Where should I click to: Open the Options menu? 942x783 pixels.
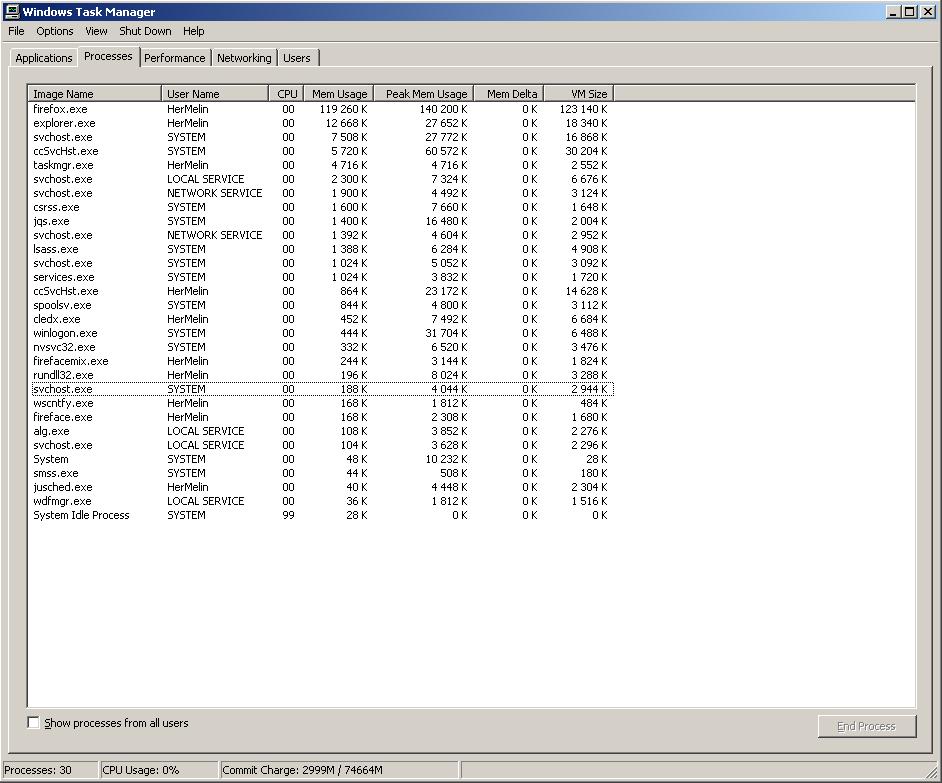pos(55,31)
